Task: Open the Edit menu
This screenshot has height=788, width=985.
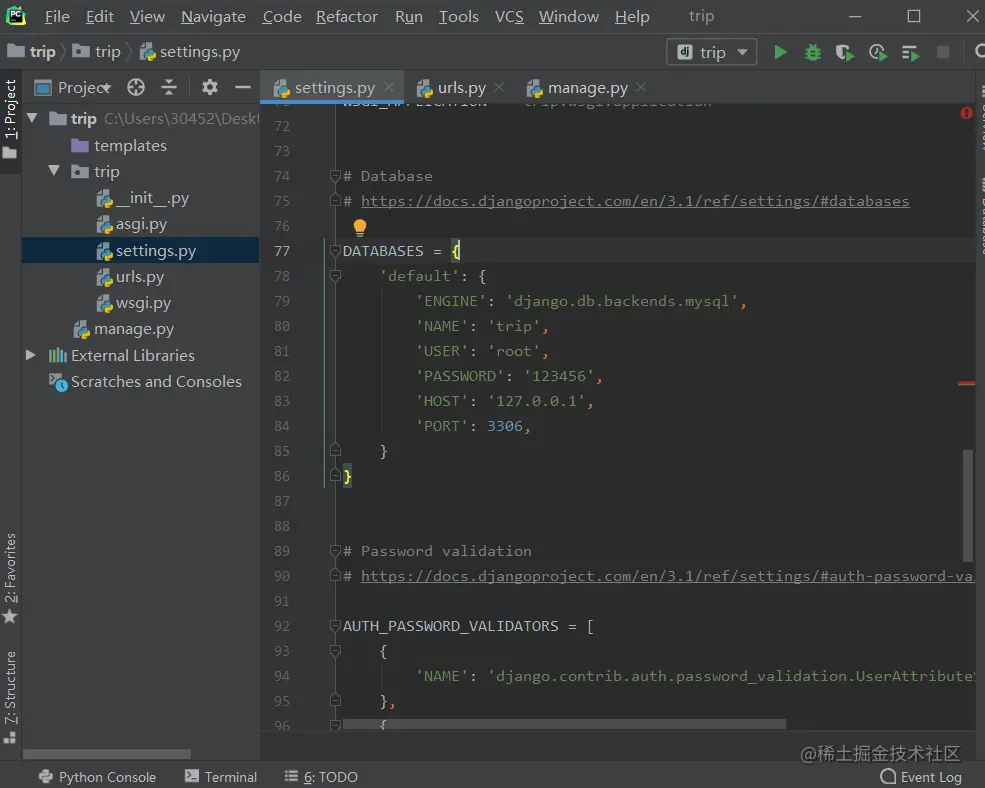Action: [100, 16]
